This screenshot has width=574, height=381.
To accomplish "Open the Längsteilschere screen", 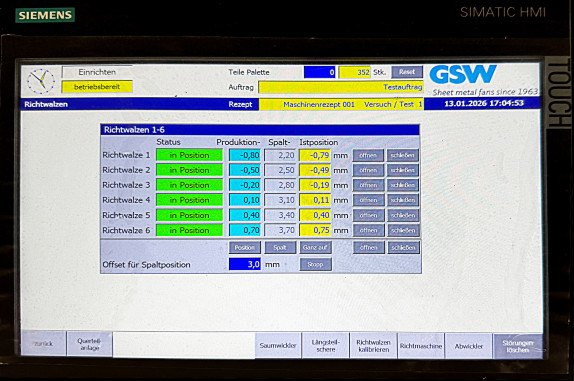I will click(x=326, y=346).
